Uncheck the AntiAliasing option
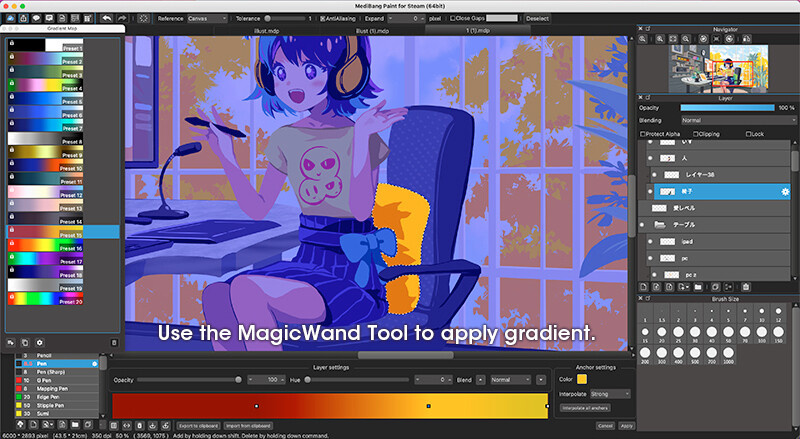800x439 pixels. [322, 18]
